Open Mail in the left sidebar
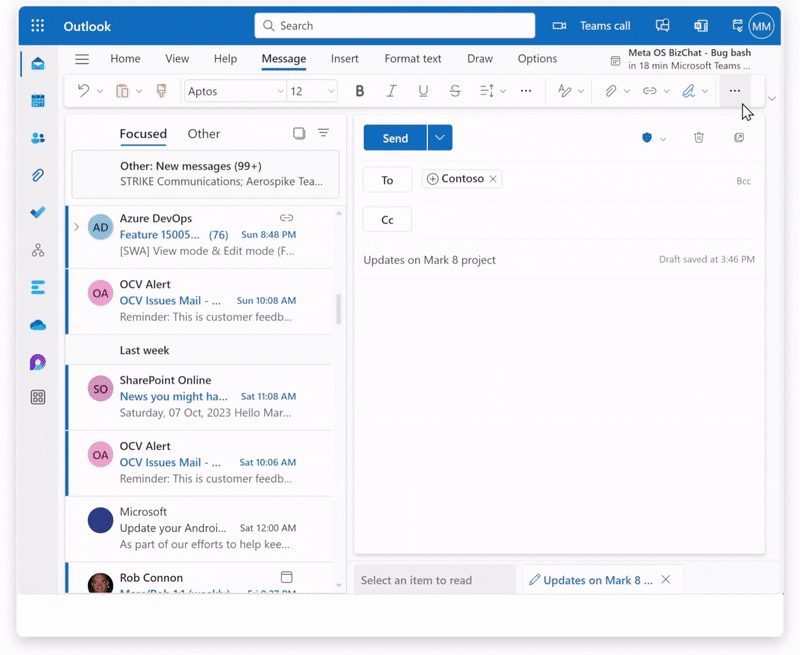The width and height of the screenshot is (800, 655). (38, 64)
